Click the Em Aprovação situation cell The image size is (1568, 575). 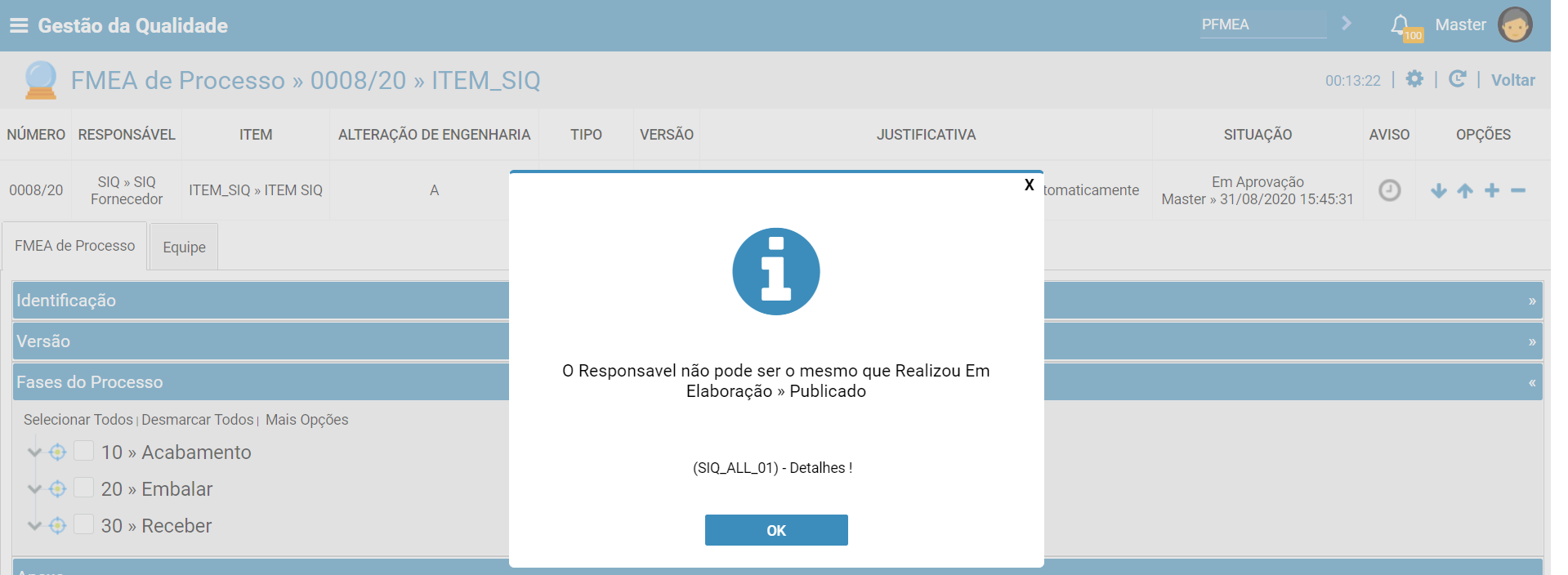tap(1258, 190)
